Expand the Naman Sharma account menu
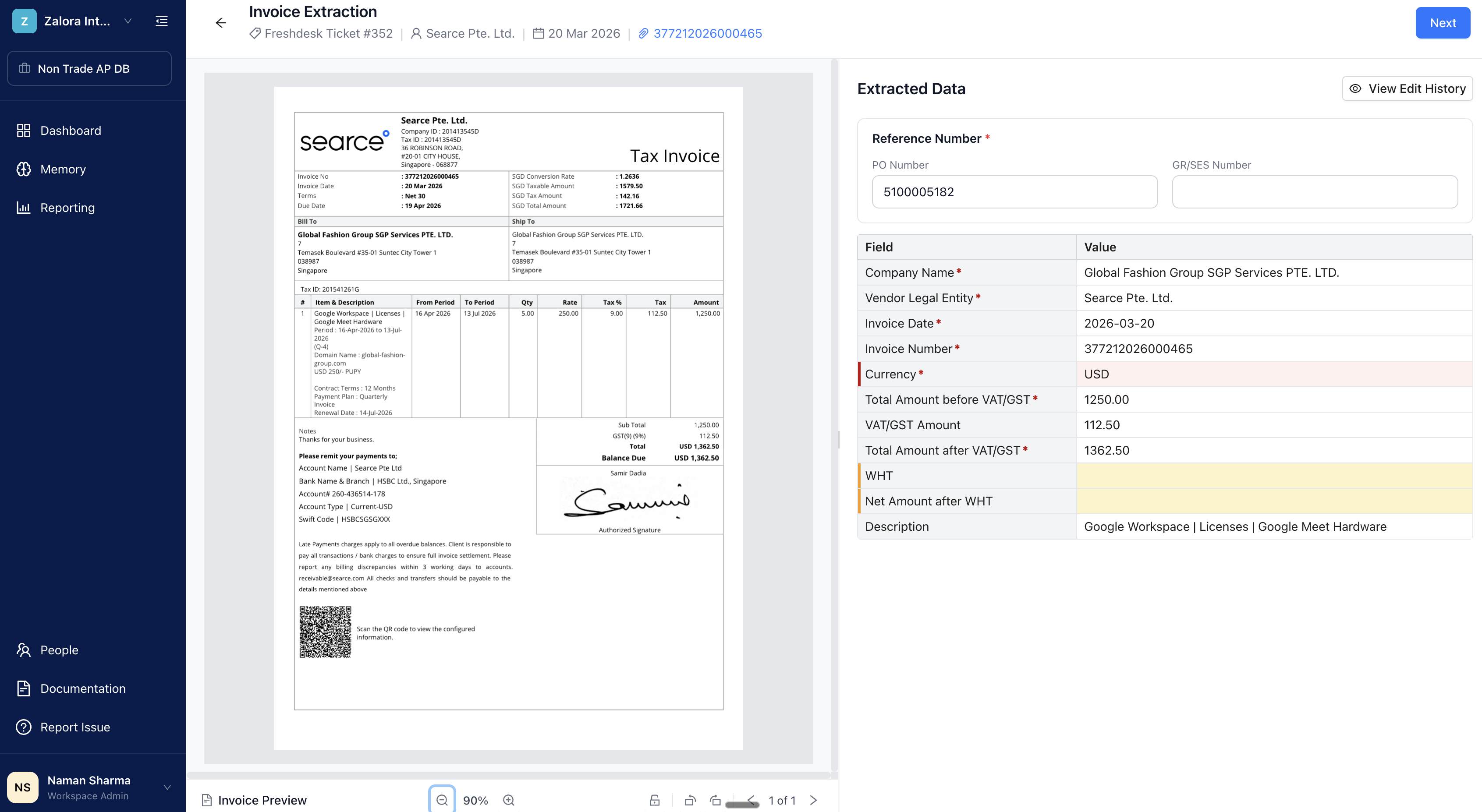The height and width of the screenshot is (812, 1482). (x=167, y=787)
